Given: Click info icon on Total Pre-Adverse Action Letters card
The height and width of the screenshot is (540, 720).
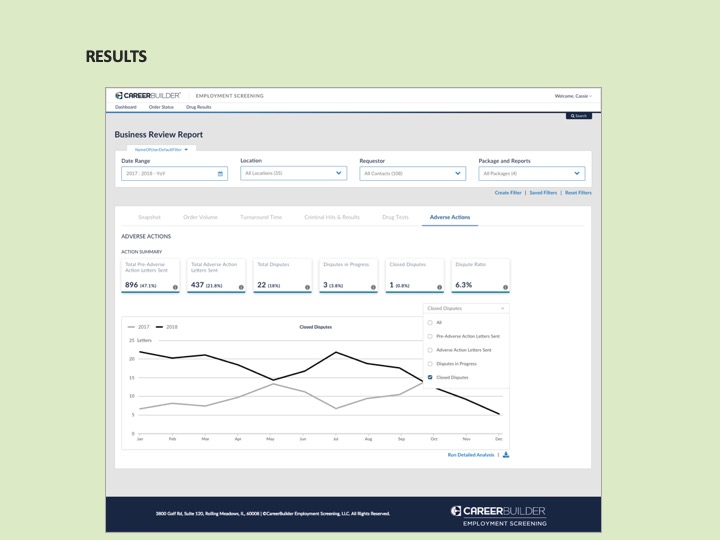Looking at the screenshot, I should (175, 287).
